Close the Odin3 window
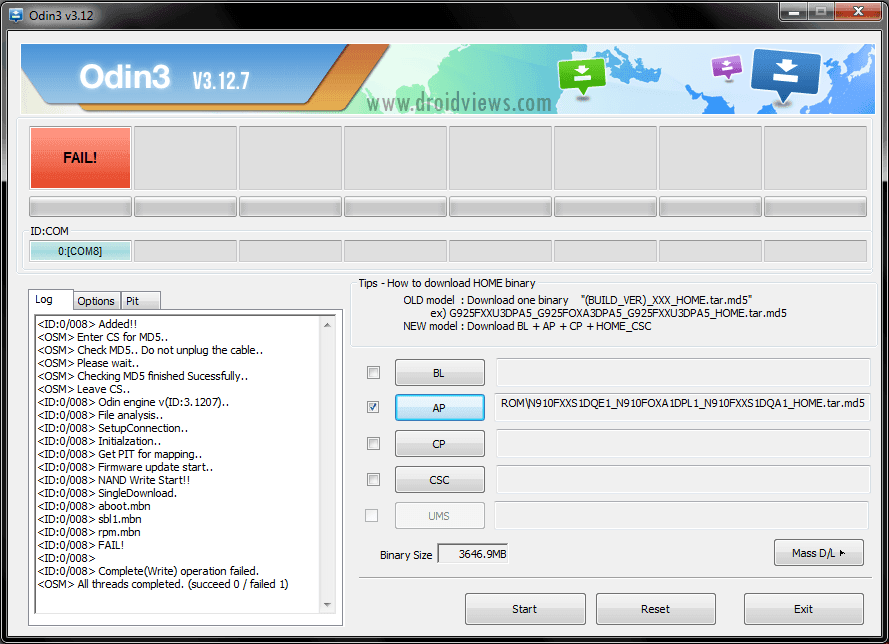Image resolution: width=889 pixels, height=644 pixels. [x=858, y=12]
